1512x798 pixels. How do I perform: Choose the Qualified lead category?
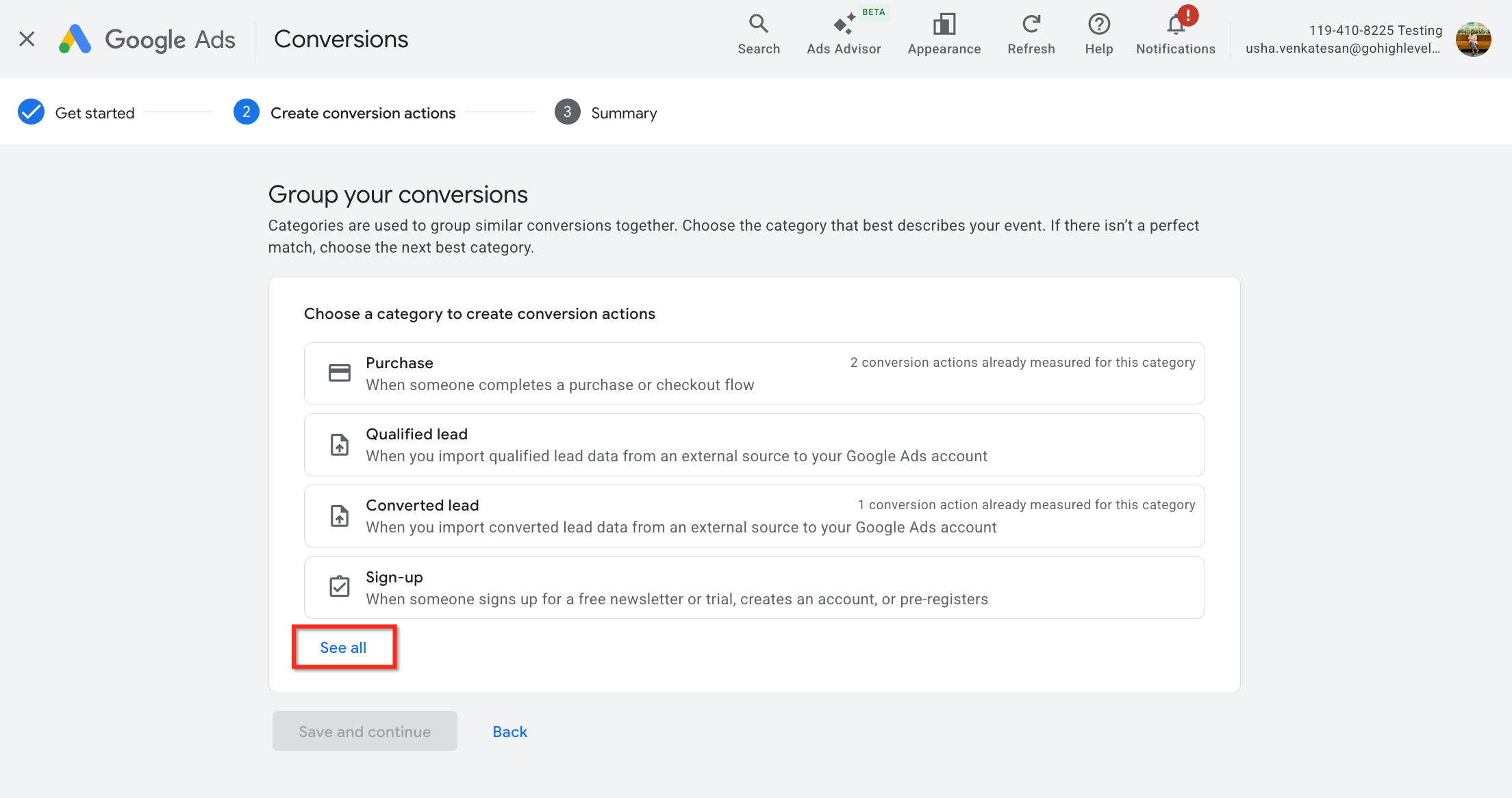(754, 445)
